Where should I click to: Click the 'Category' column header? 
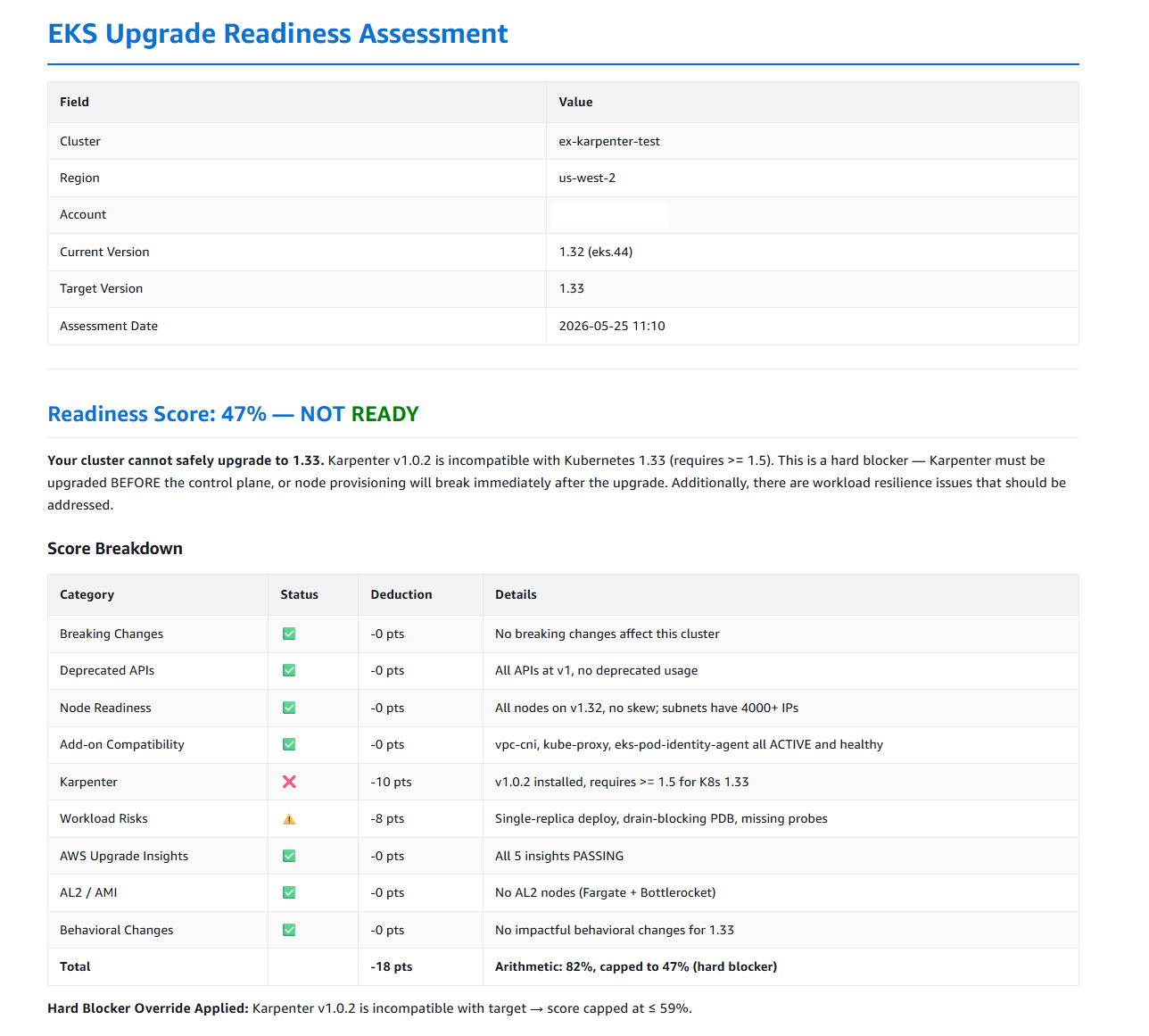(x=87, y=594)
